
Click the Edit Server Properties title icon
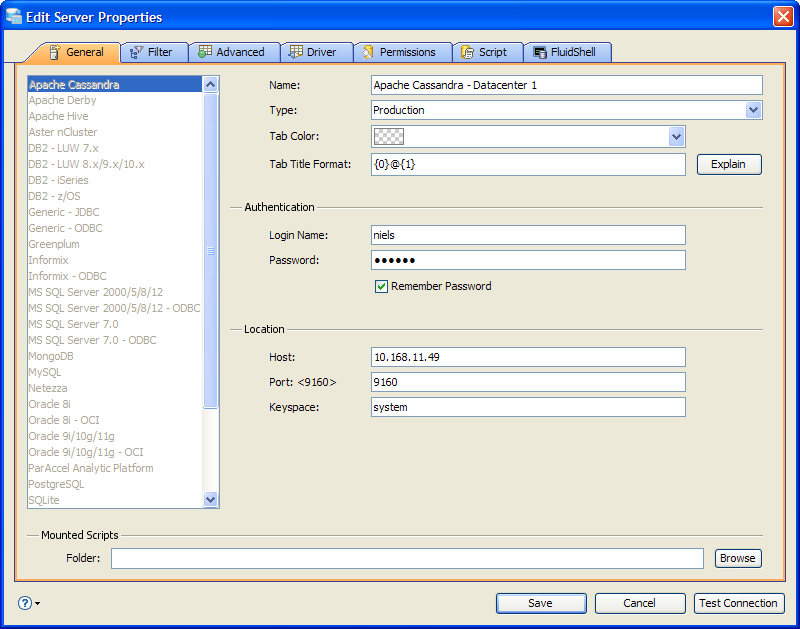pyautogui.click(x=14, y=16)
